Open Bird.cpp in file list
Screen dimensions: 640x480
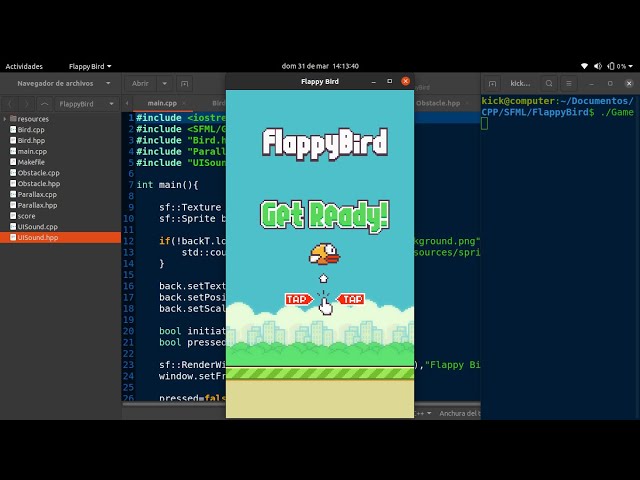pos(31,130)
